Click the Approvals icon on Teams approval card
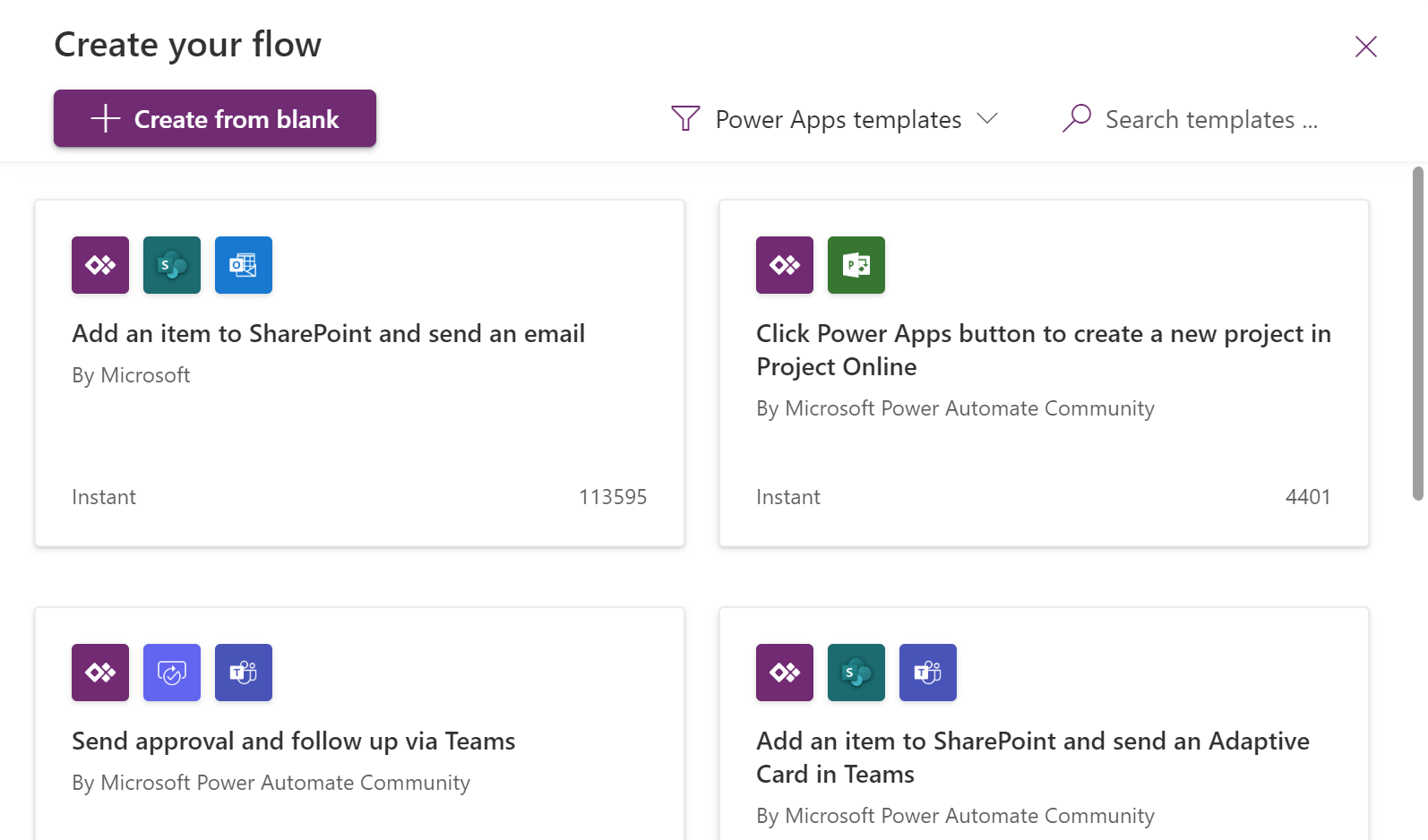Image resolution: width=1428 pixels, height=840 pixels. tap(172, 673)
